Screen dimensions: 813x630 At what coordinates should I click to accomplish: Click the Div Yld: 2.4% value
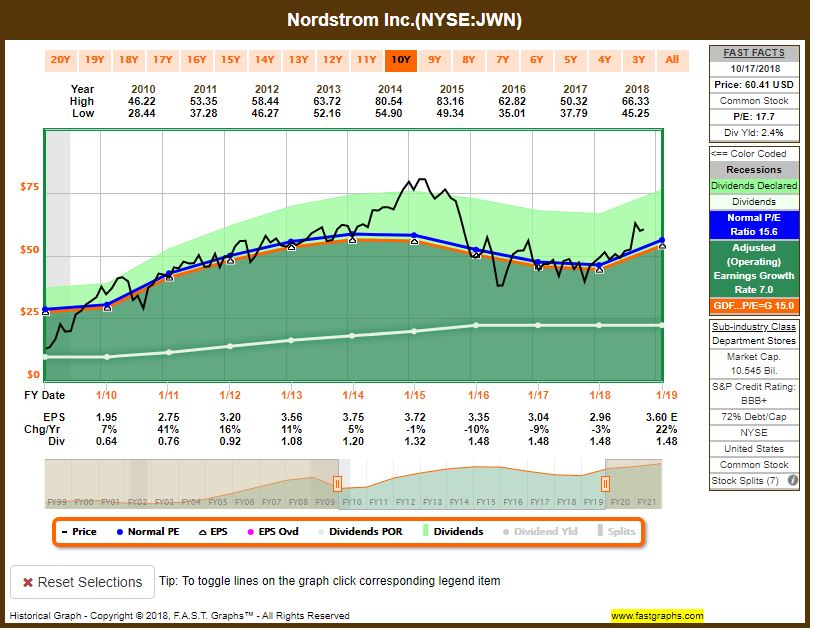click(x=754, y=133)
